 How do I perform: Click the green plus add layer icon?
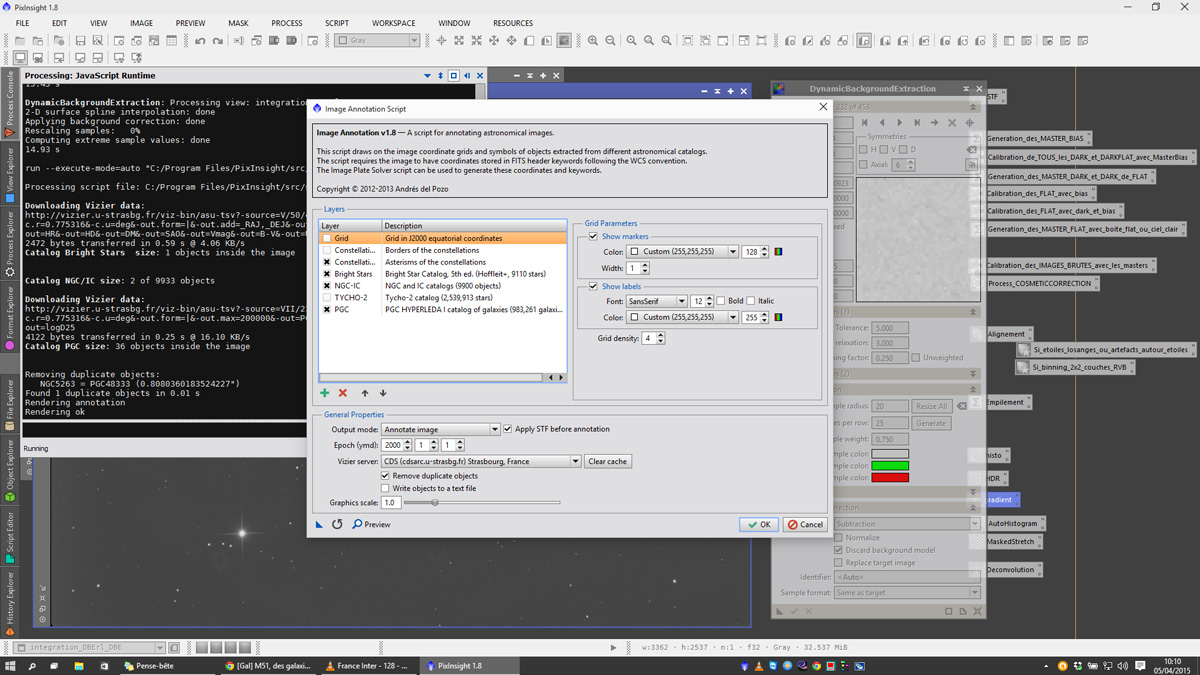coord(324,393)
